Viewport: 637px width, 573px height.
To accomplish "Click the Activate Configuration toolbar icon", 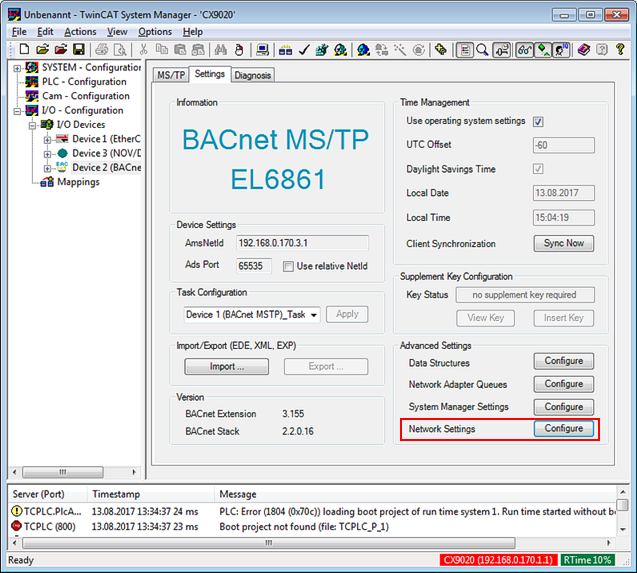I will pos(322,50).
